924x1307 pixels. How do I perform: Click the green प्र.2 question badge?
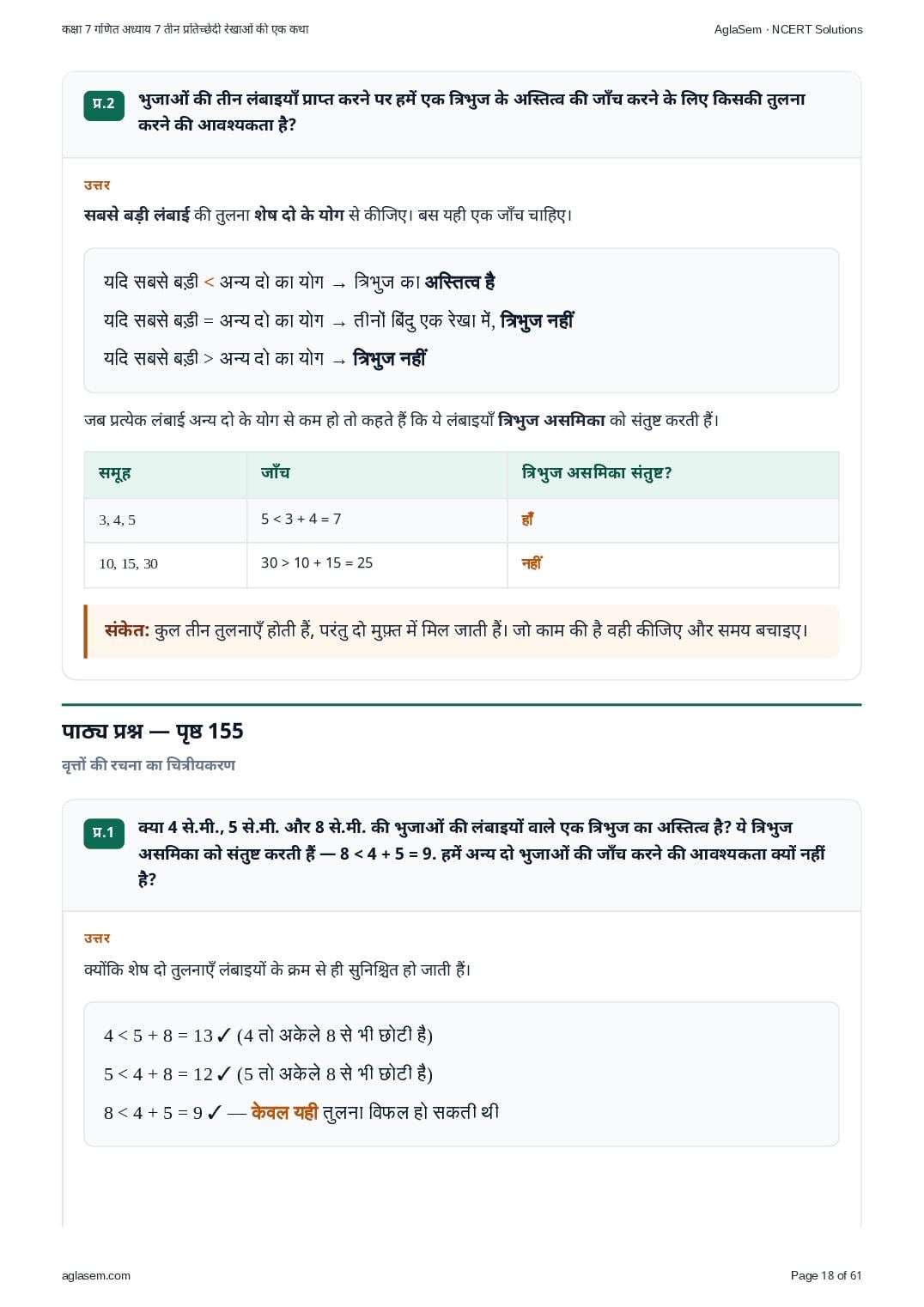pos(104,105)
